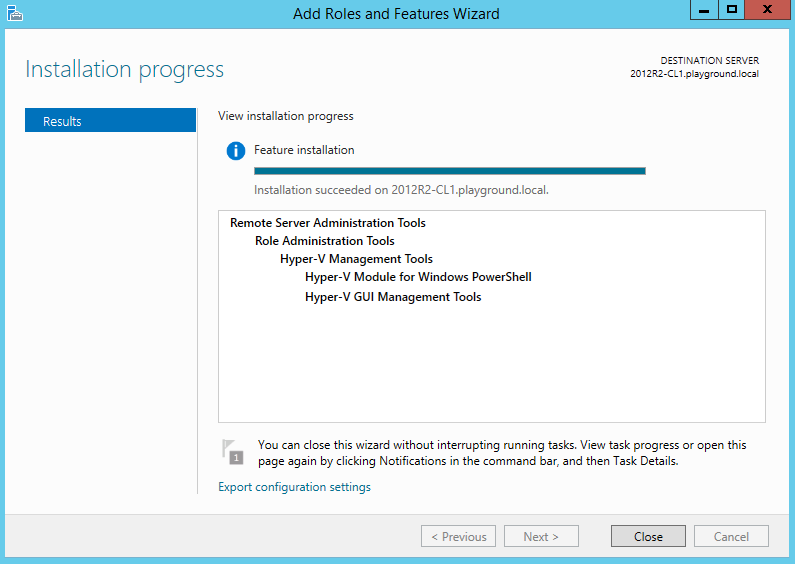Click the Cancel button

731,536
